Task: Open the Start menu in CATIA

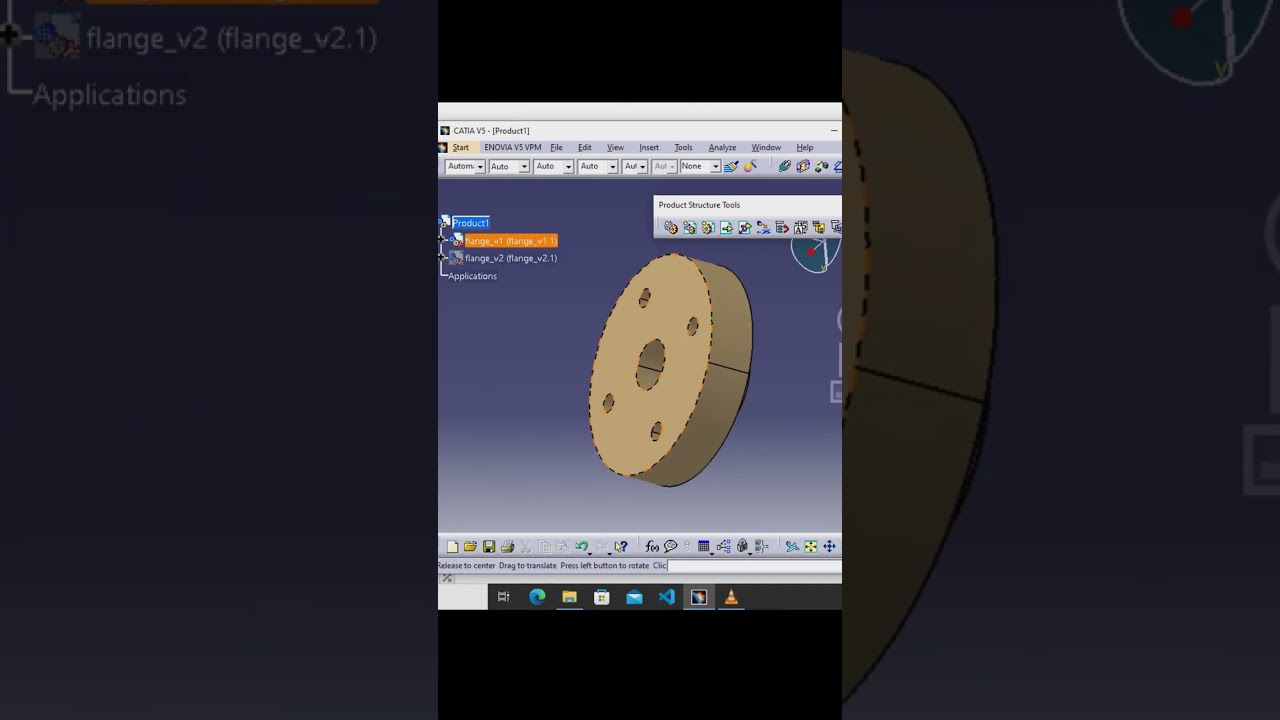Action: [x=460, y=147]
